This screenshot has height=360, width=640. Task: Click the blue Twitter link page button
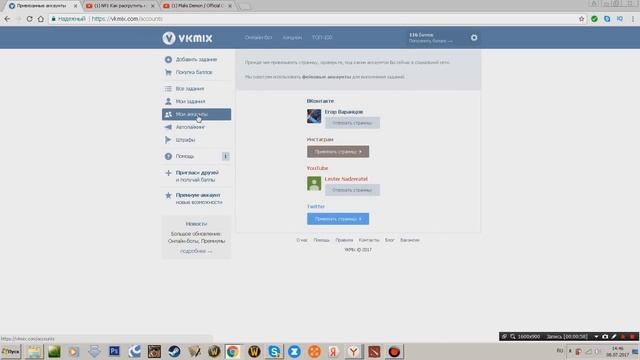[338, 219]
